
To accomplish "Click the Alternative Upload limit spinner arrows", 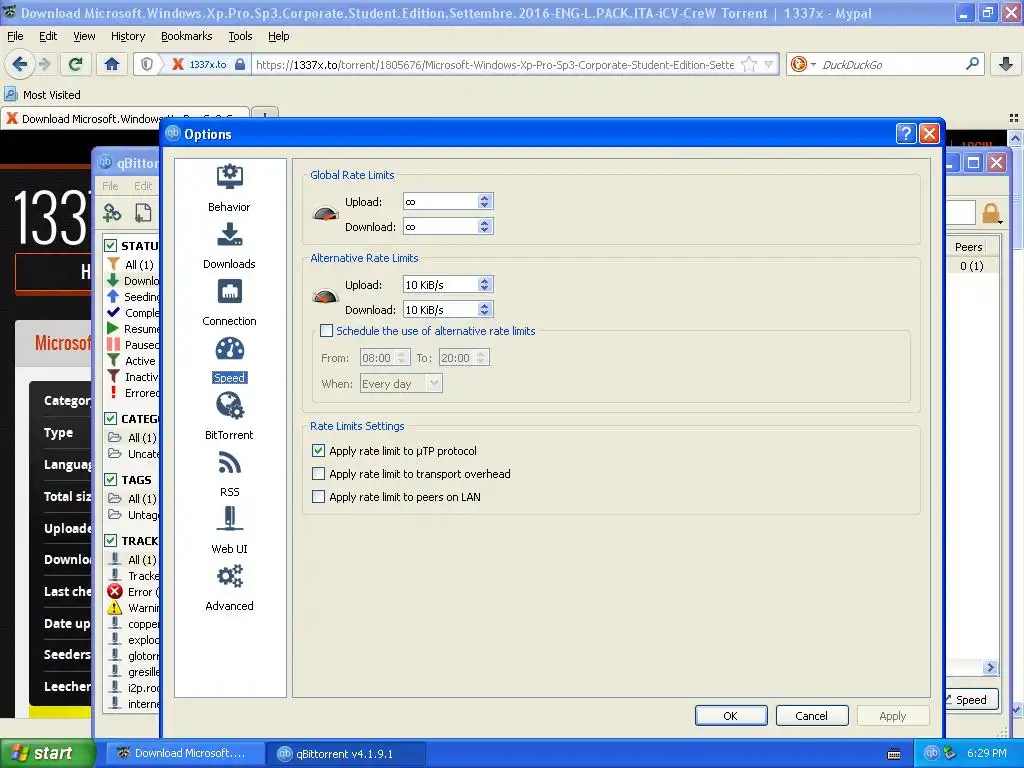I will pyautogui.click(x=484, y=284).
